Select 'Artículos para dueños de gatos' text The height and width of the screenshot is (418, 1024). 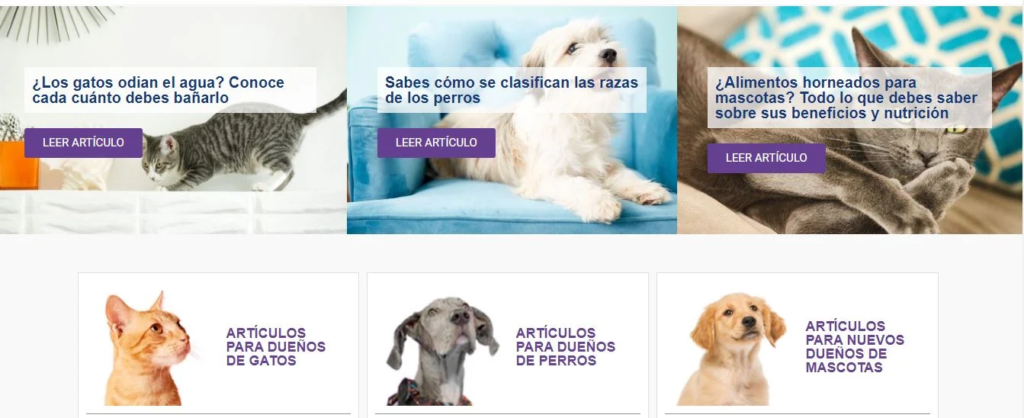click(276, 347)
